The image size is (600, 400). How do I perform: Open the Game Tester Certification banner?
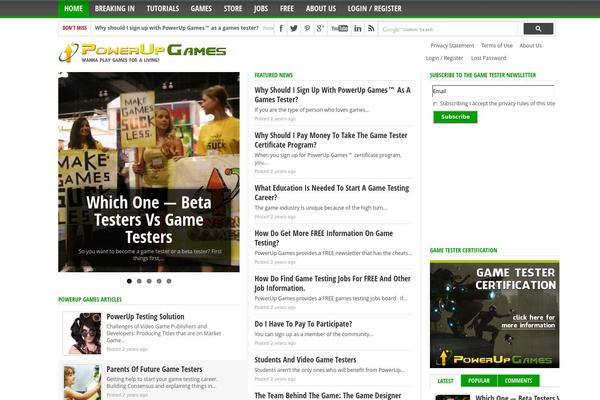tap(494, 314)
